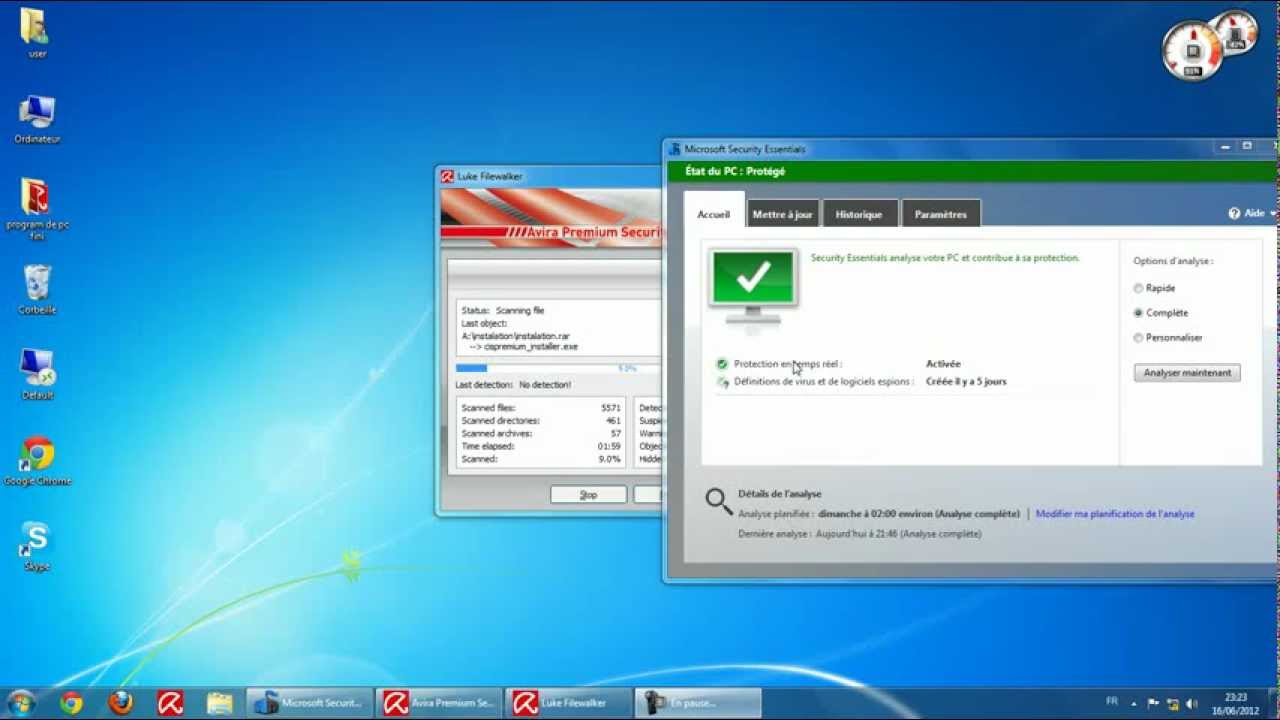
Task: Click the Action Center flag tray icon
Action: 1154,703
